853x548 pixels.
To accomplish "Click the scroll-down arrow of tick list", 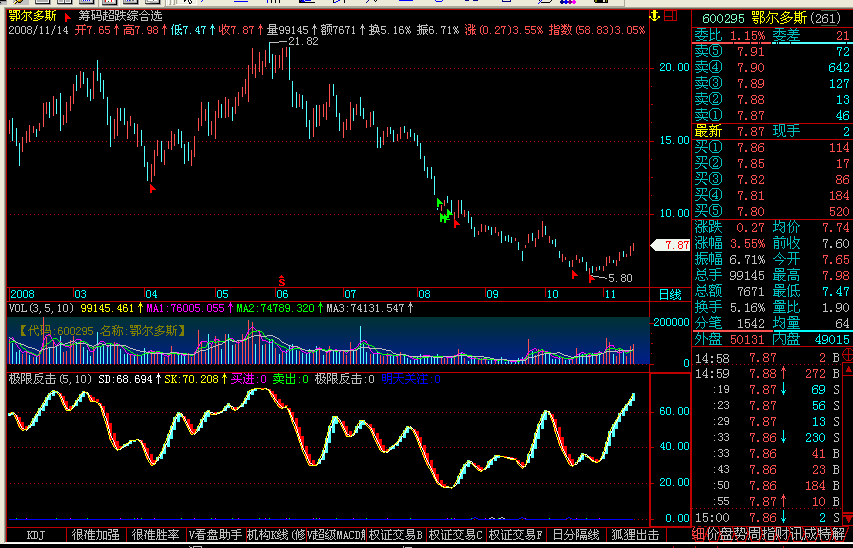I will click(848, 520).
